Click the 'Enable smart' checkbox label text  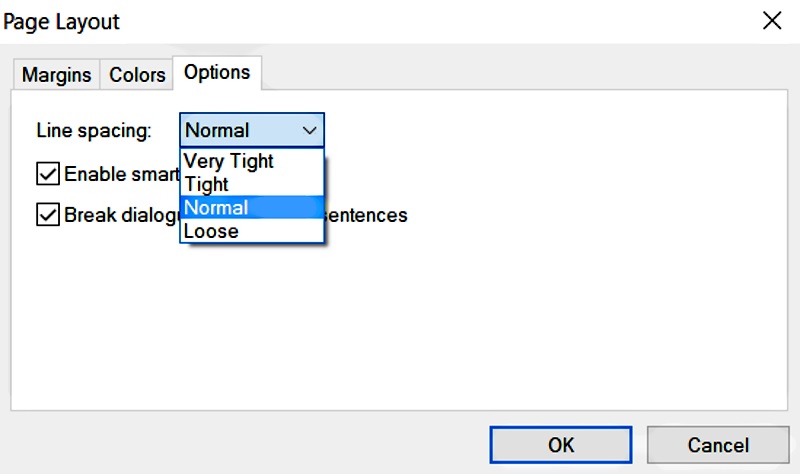click(x=122, y=174)
